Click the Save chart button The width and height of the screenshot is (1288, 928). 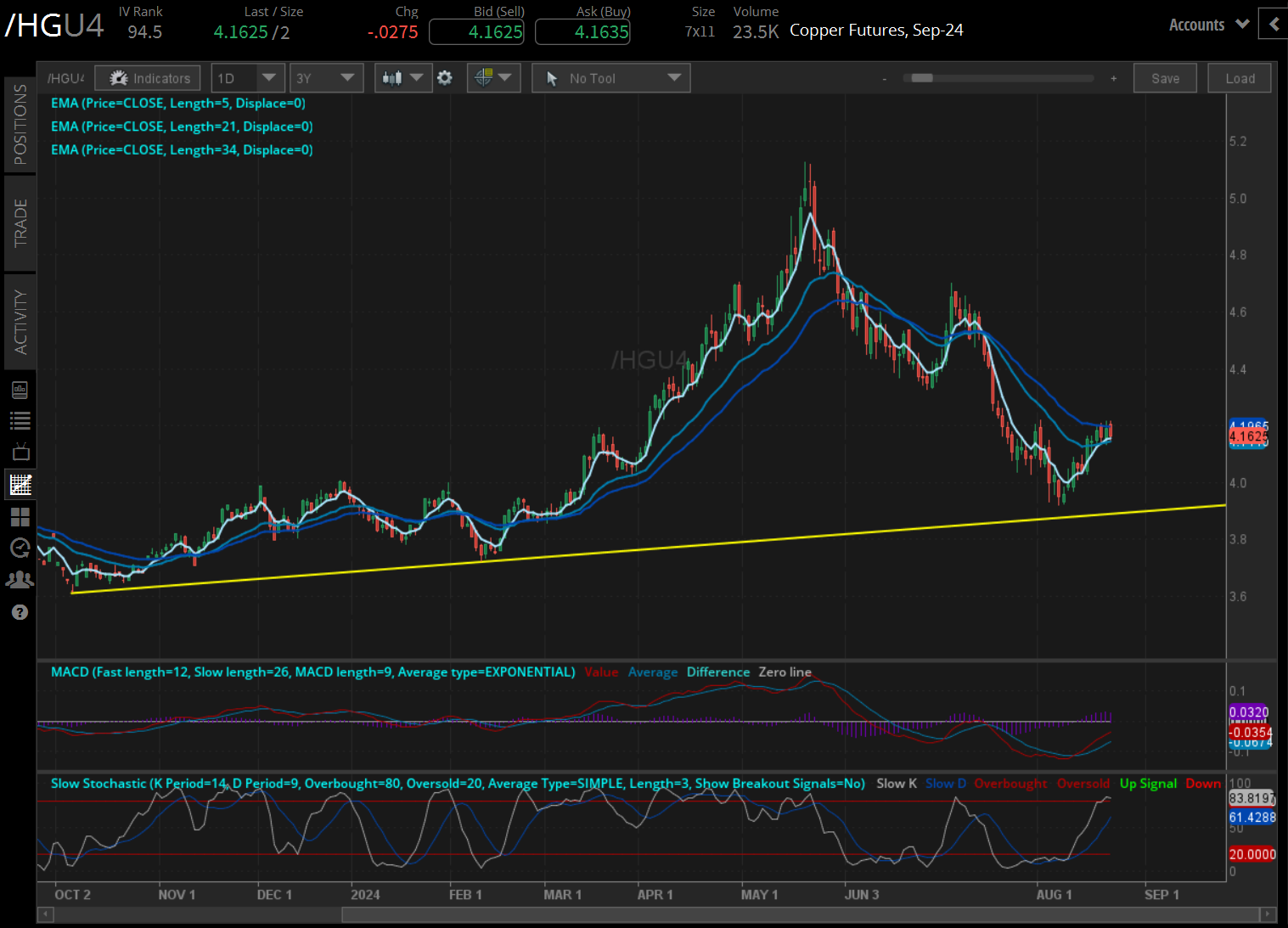1165,78
